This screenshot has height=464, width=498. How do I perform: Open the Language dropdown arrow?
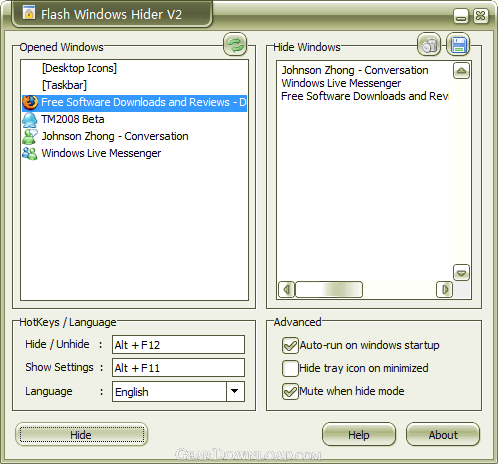point(235,391)
